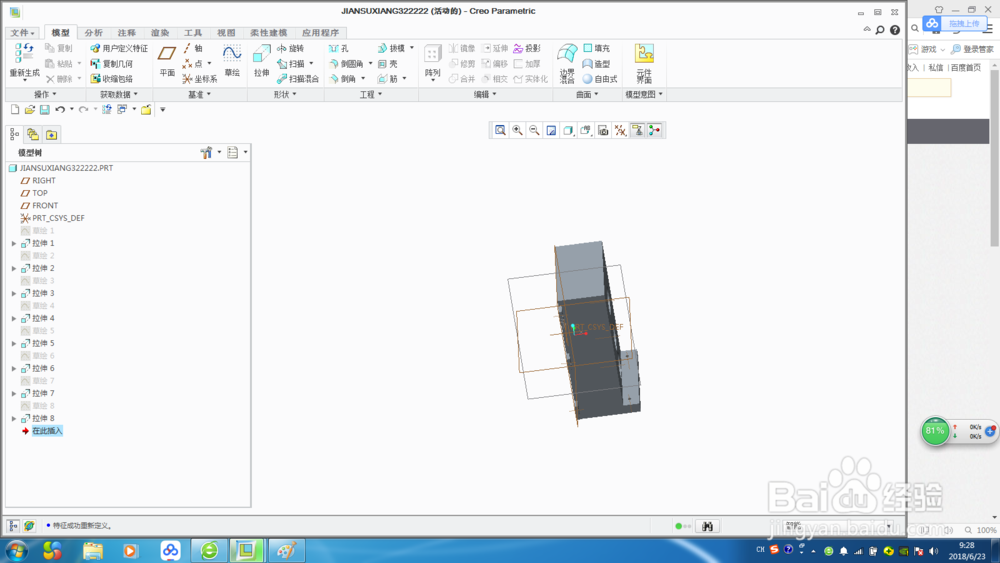Click the Repaint icon in graphics toolbar
Viewport: 1000px width, 563px height.
[x=552, y=131]
